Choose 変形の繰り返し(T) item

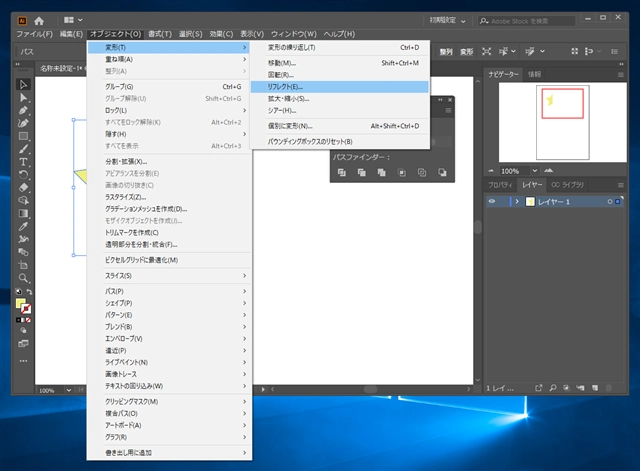click(340, 47)
